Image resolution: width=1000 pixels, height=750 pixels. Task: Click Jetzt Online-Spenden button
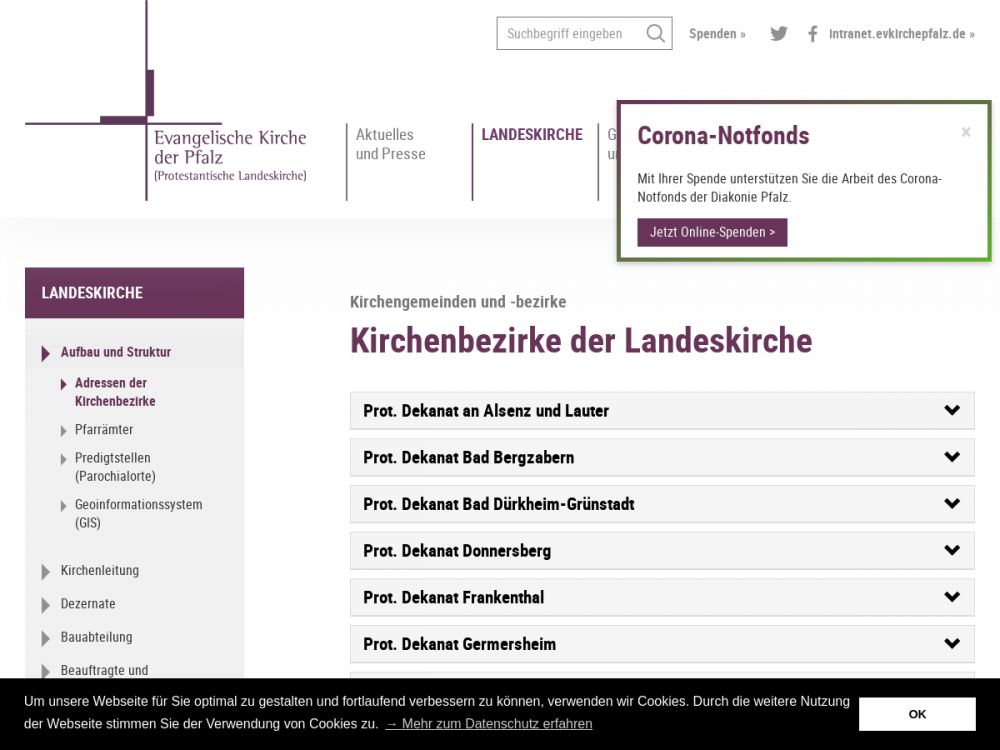pos(712,232)
